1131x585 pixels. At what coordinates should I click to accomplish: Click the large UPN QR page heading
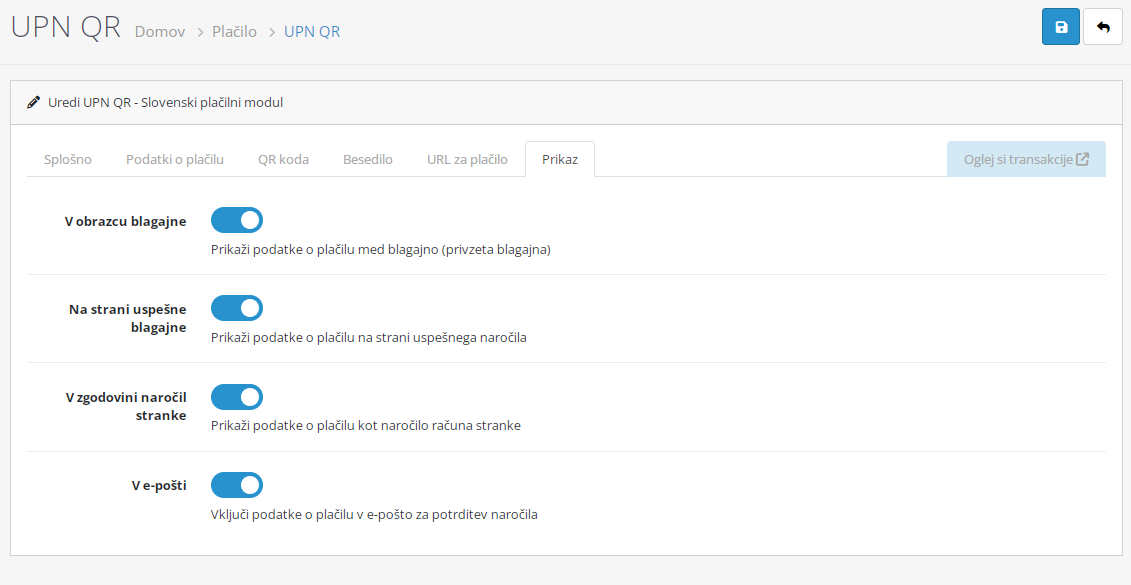[65, 27]
